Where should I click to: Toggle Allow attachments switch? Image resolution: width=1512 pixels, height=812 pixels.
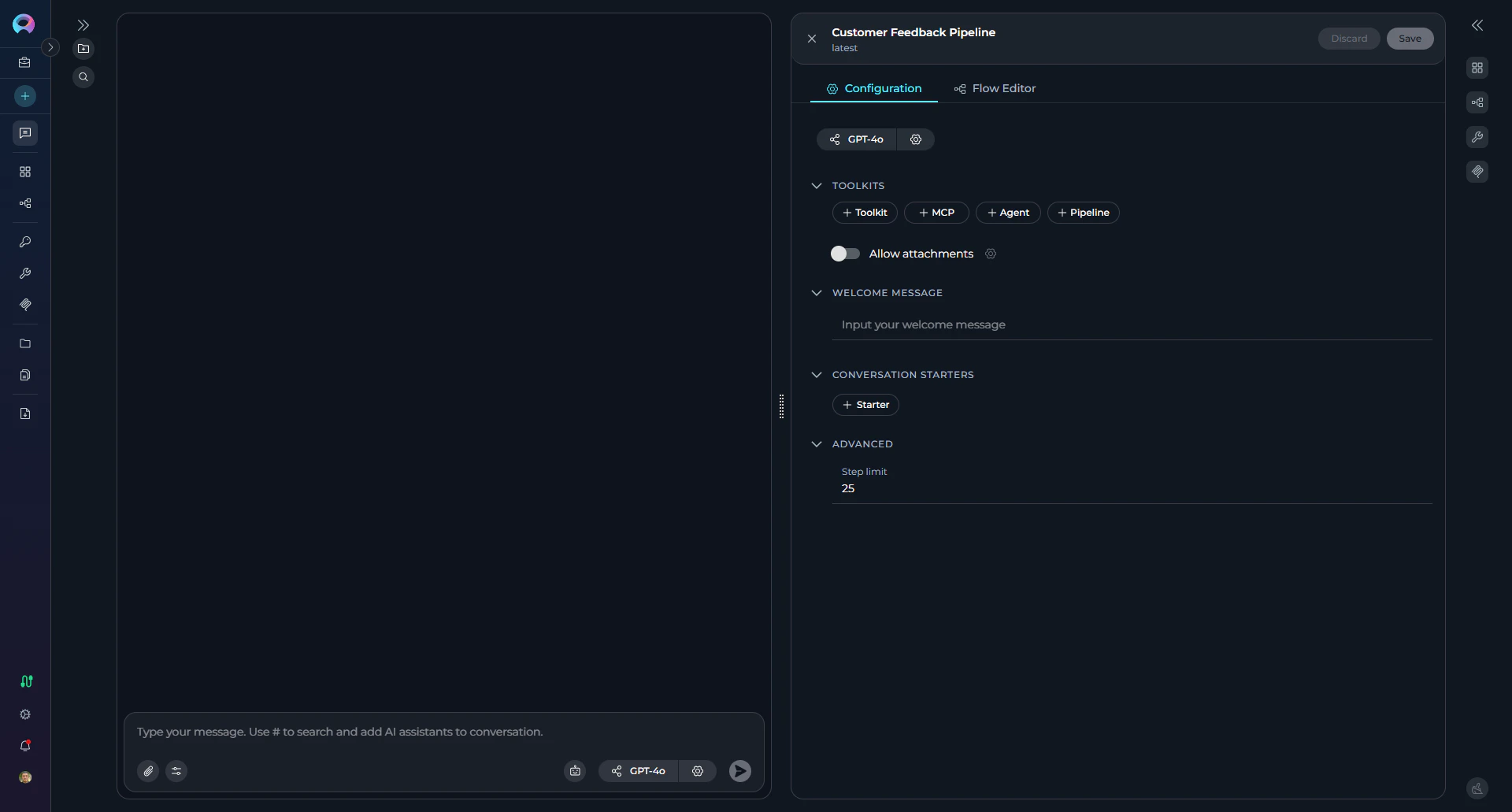coord(845,254)
